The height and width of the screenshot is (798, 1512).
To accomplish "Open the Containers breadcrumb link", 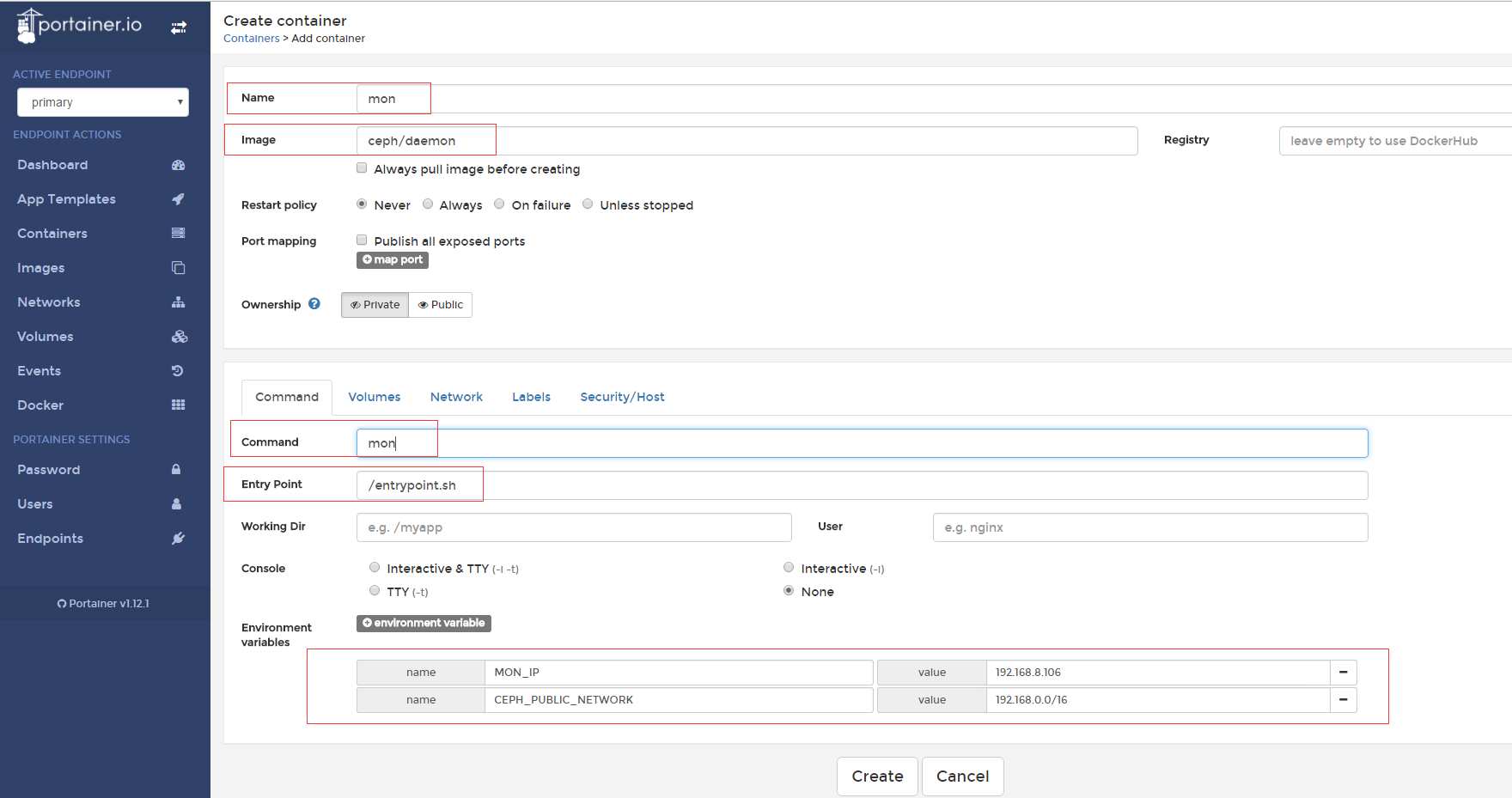I will [x=251, y=38].
